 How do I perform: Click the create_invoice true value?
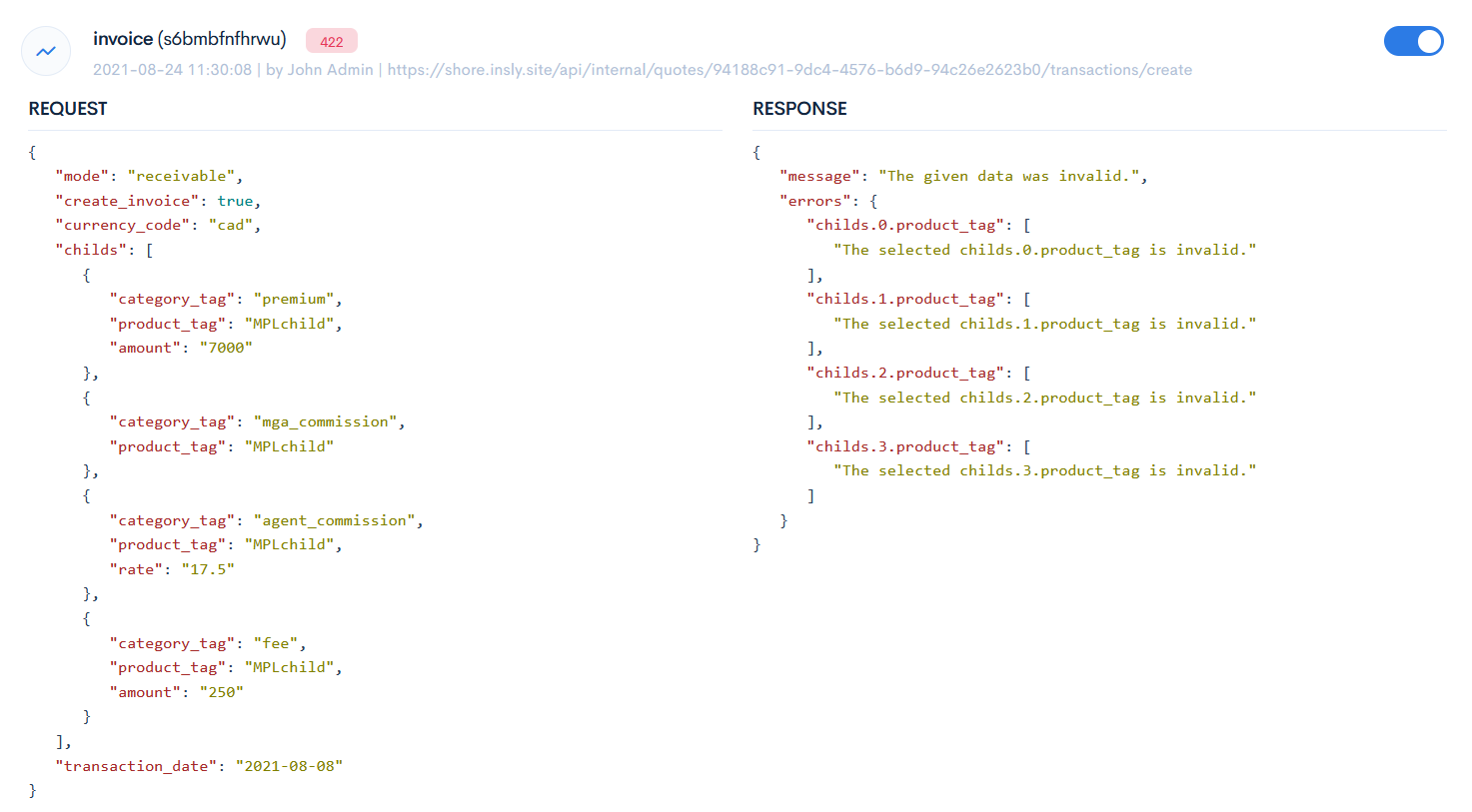click(x=235, y=201)
